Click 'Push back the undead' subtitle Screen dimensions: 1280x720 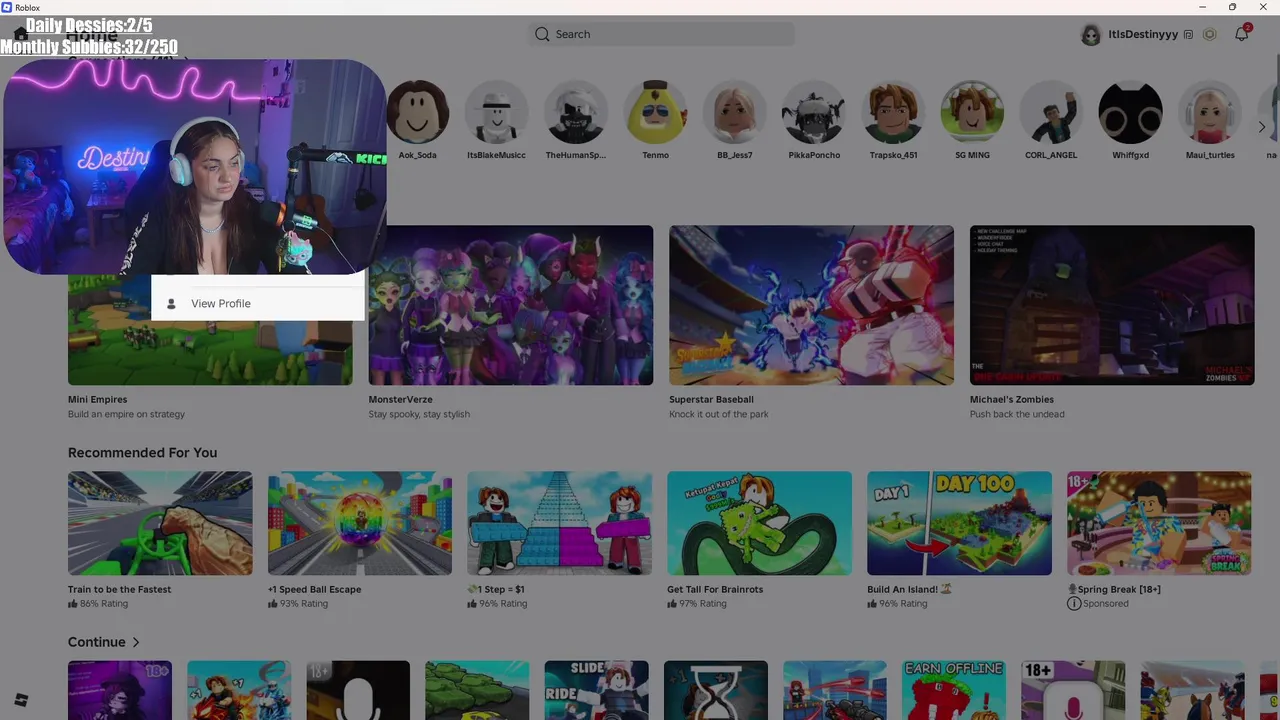(1017, 414)
